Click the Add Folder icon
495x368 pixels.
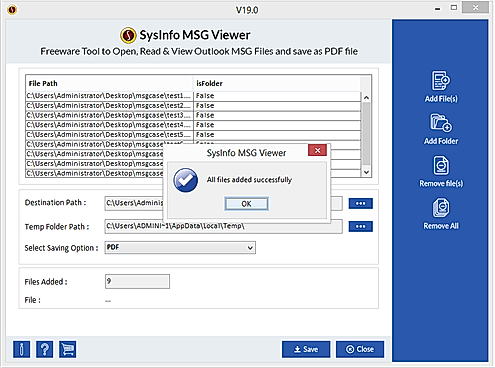[x=441, y=123]
